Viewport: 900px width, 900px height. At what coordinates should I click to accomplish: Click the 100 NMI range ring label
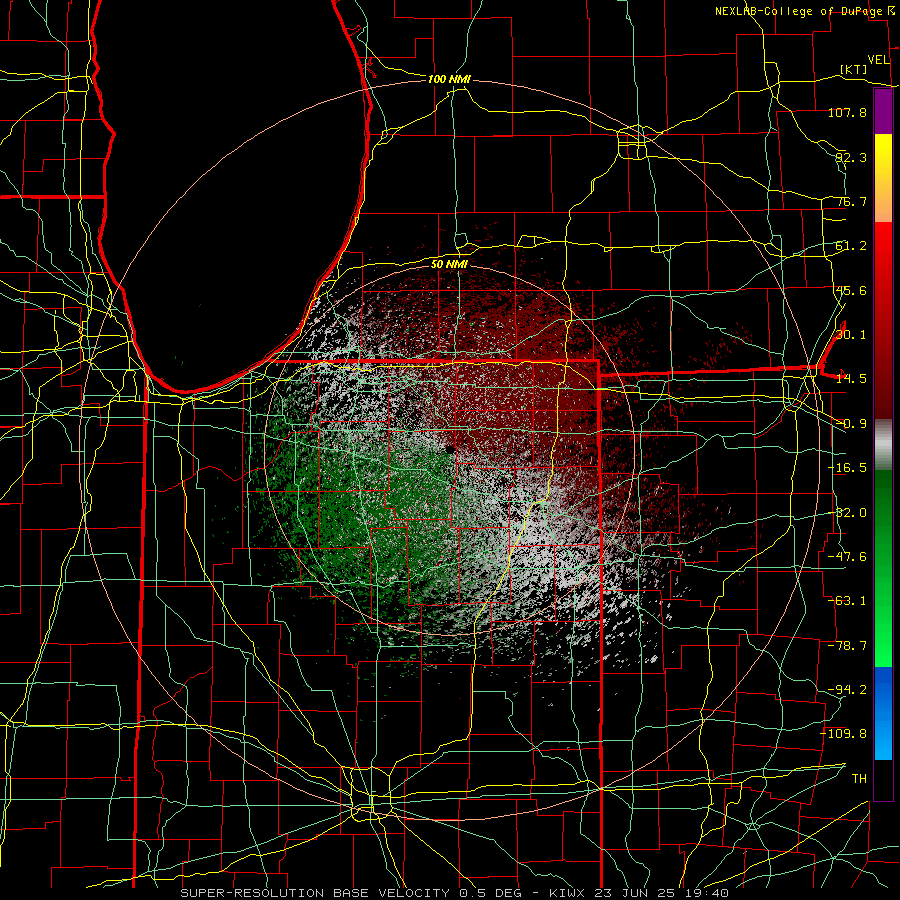[449, 79]
